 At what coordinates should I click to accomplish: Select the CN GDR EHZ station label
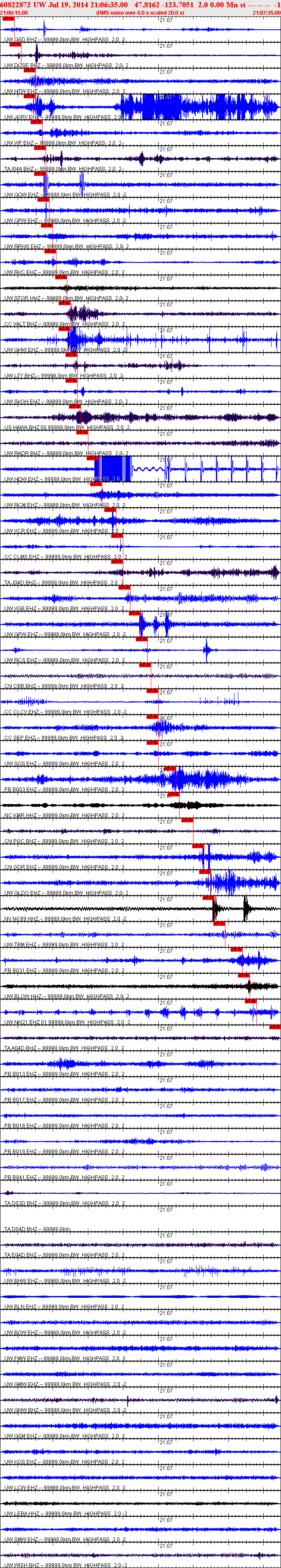(x=65, y=867)
